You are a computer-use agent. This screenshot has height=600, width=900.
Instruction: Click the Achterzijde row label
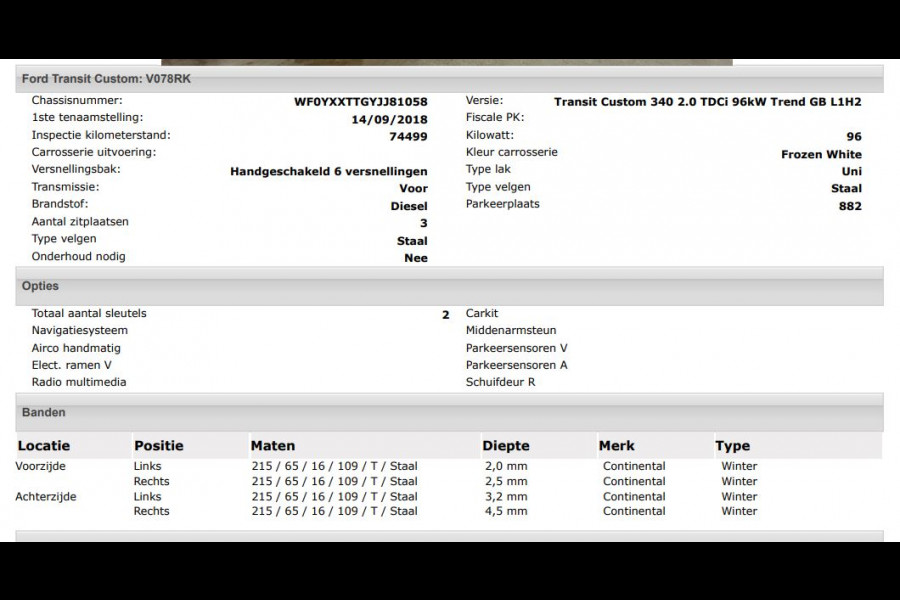pos(46,496)
